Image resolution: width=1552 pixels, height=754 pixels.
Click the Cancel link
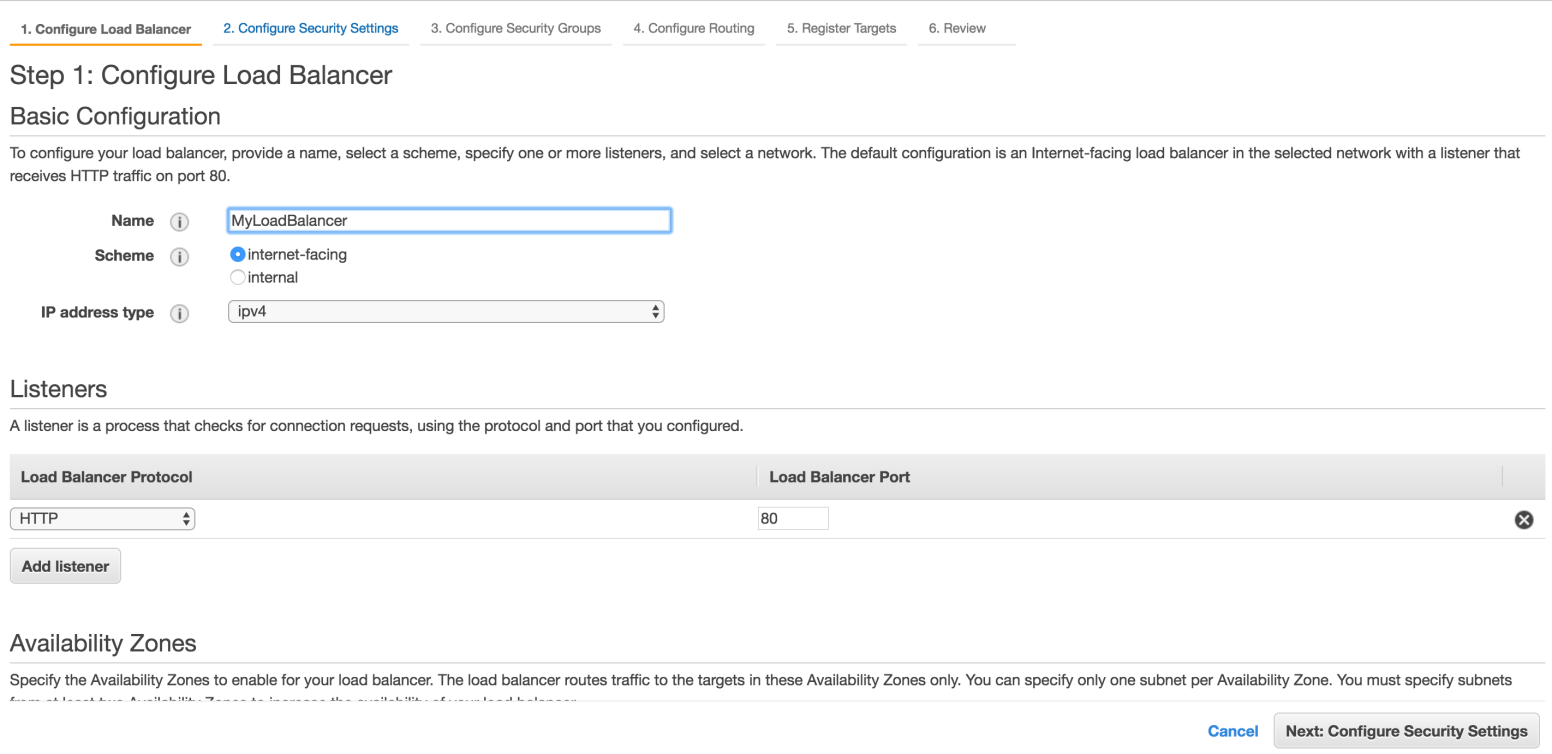pyautogui.click(x=1232, y=731)
